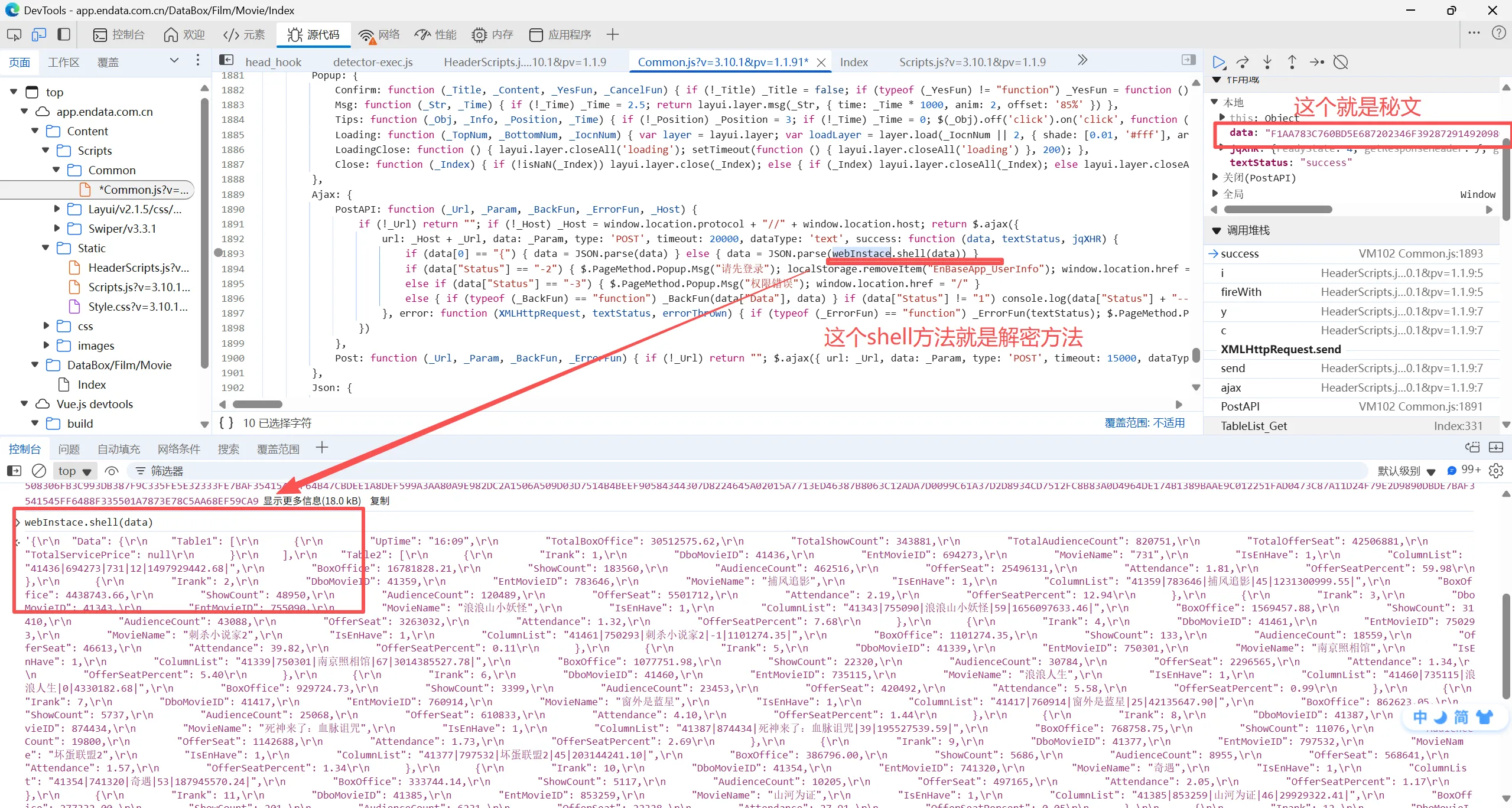1512x808 pixels.
Task: Toggle pretty print curly braces button
Action: [x=226, y=423]
